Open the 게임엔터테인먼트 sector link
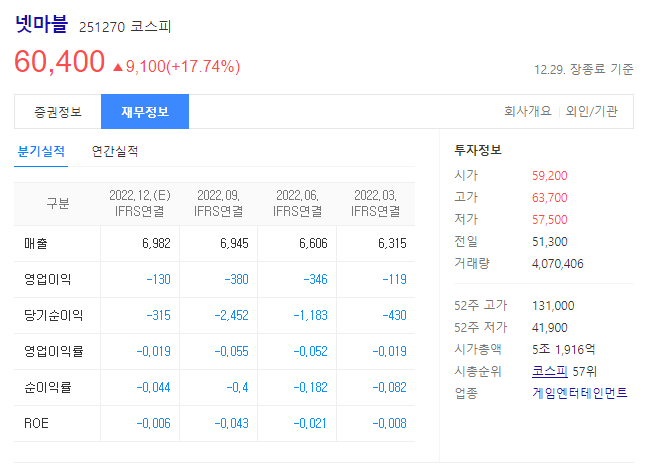Image resolution: width=654 pixels, height=464 pixels. 580,393
